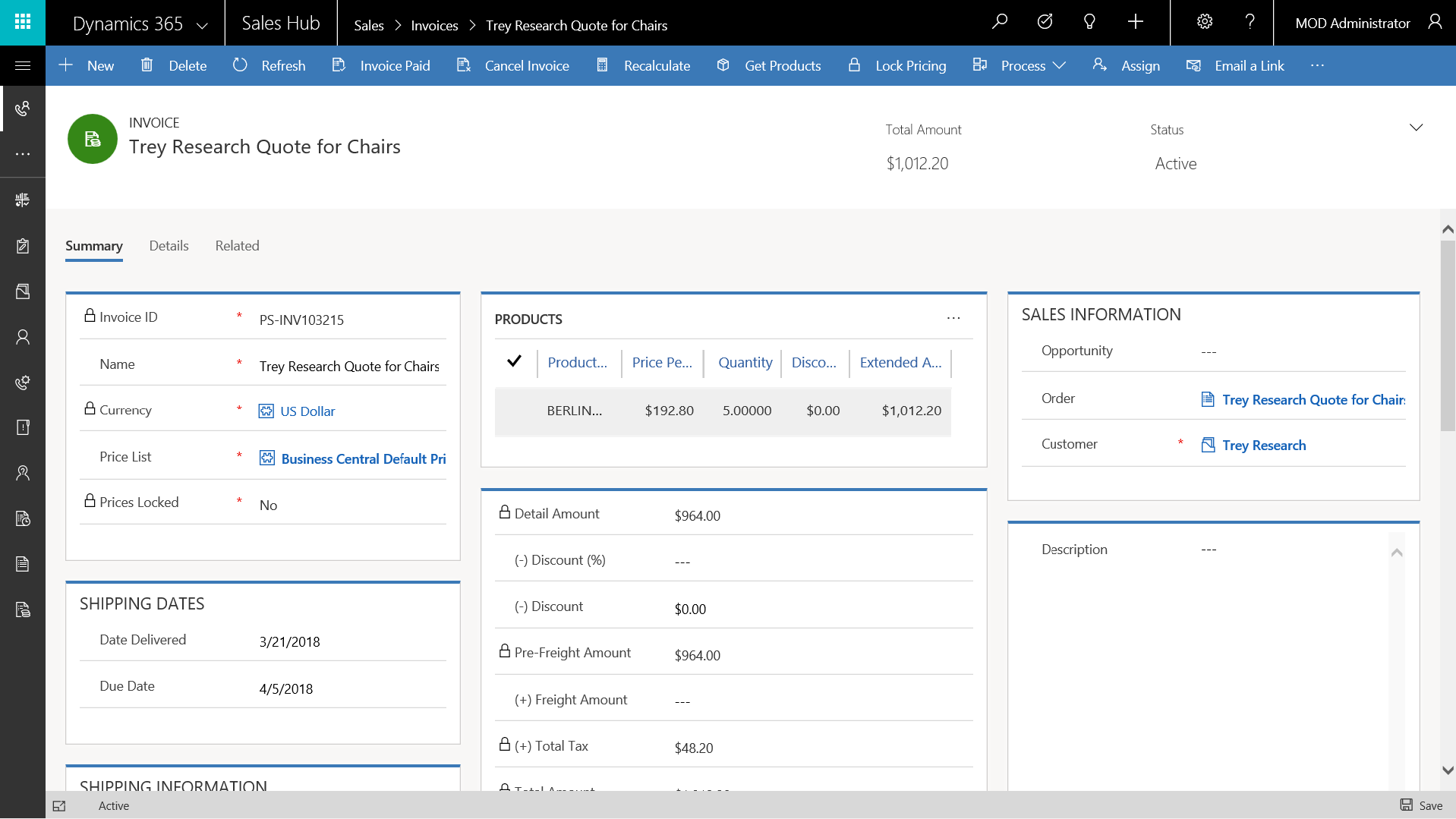This screenshot has height=819, width=1456.
Task: Click the Due Date field
Action: coord(286,689)
